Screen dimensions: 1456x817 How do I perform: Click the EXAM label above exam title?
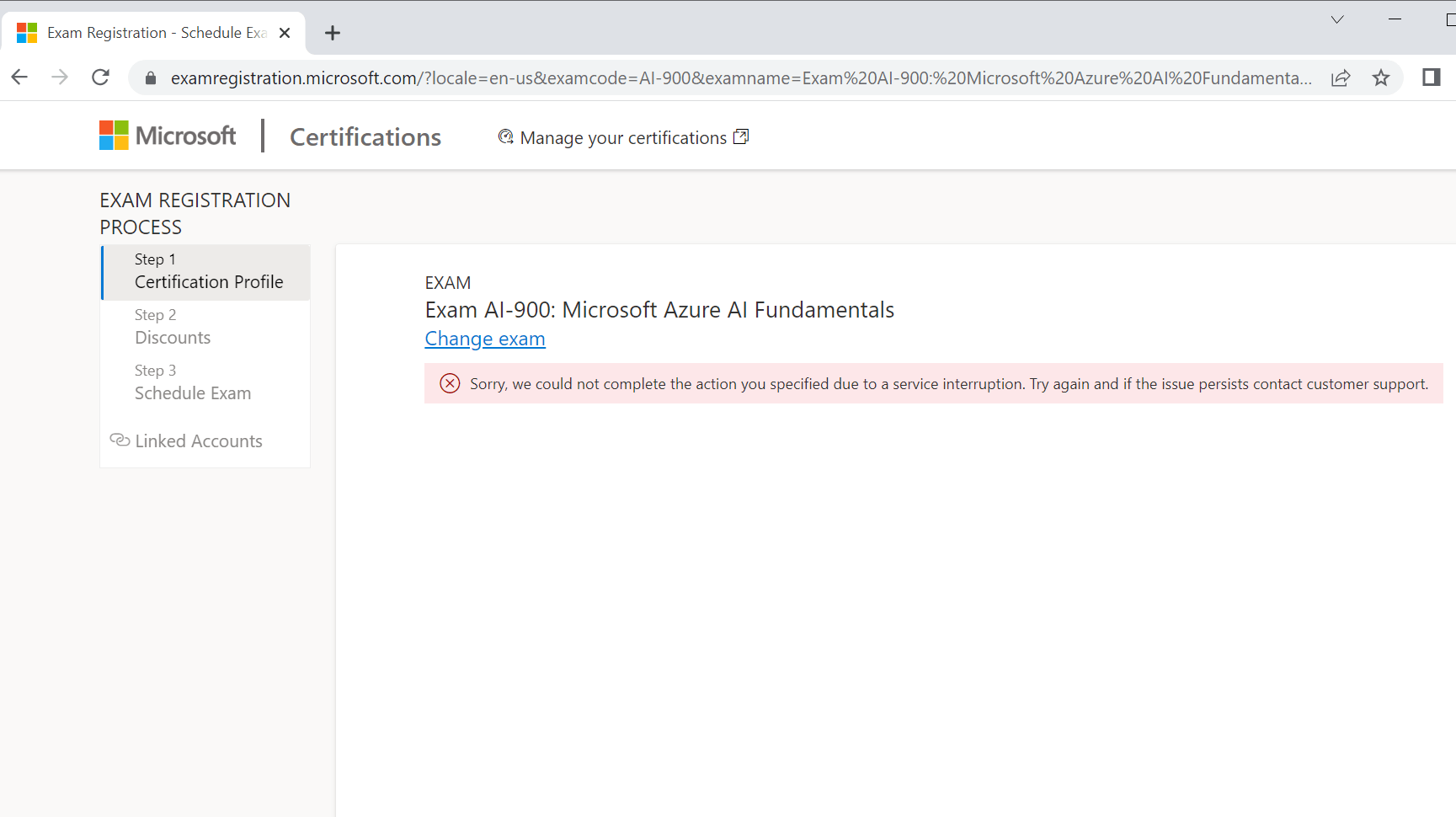click(448, 283)
